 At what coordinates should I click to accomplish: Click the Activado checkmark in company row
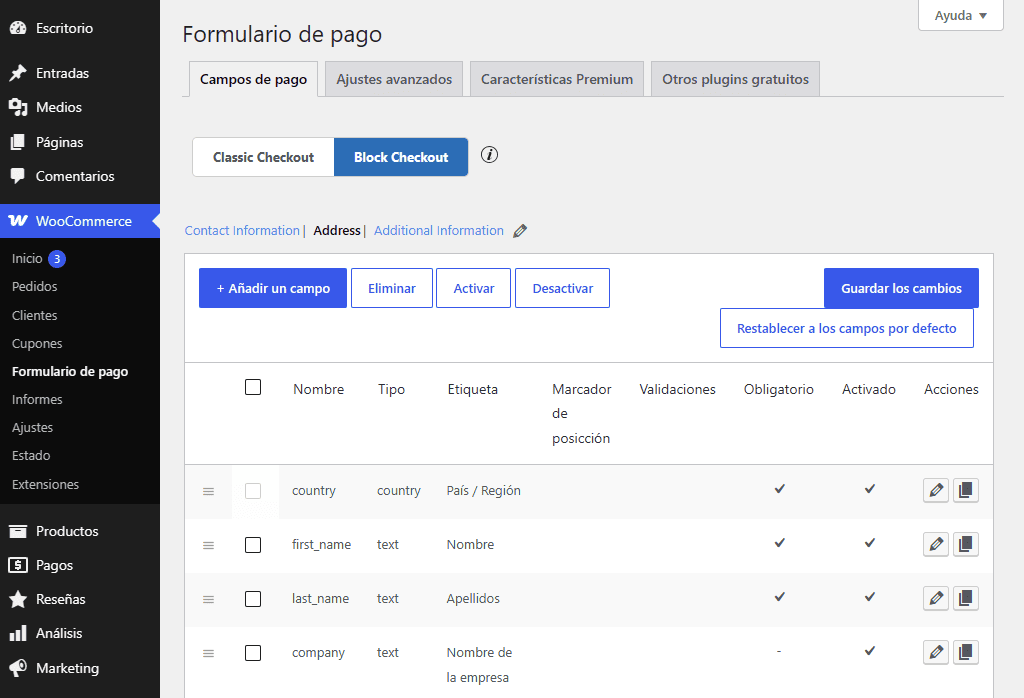click(870, 651)
